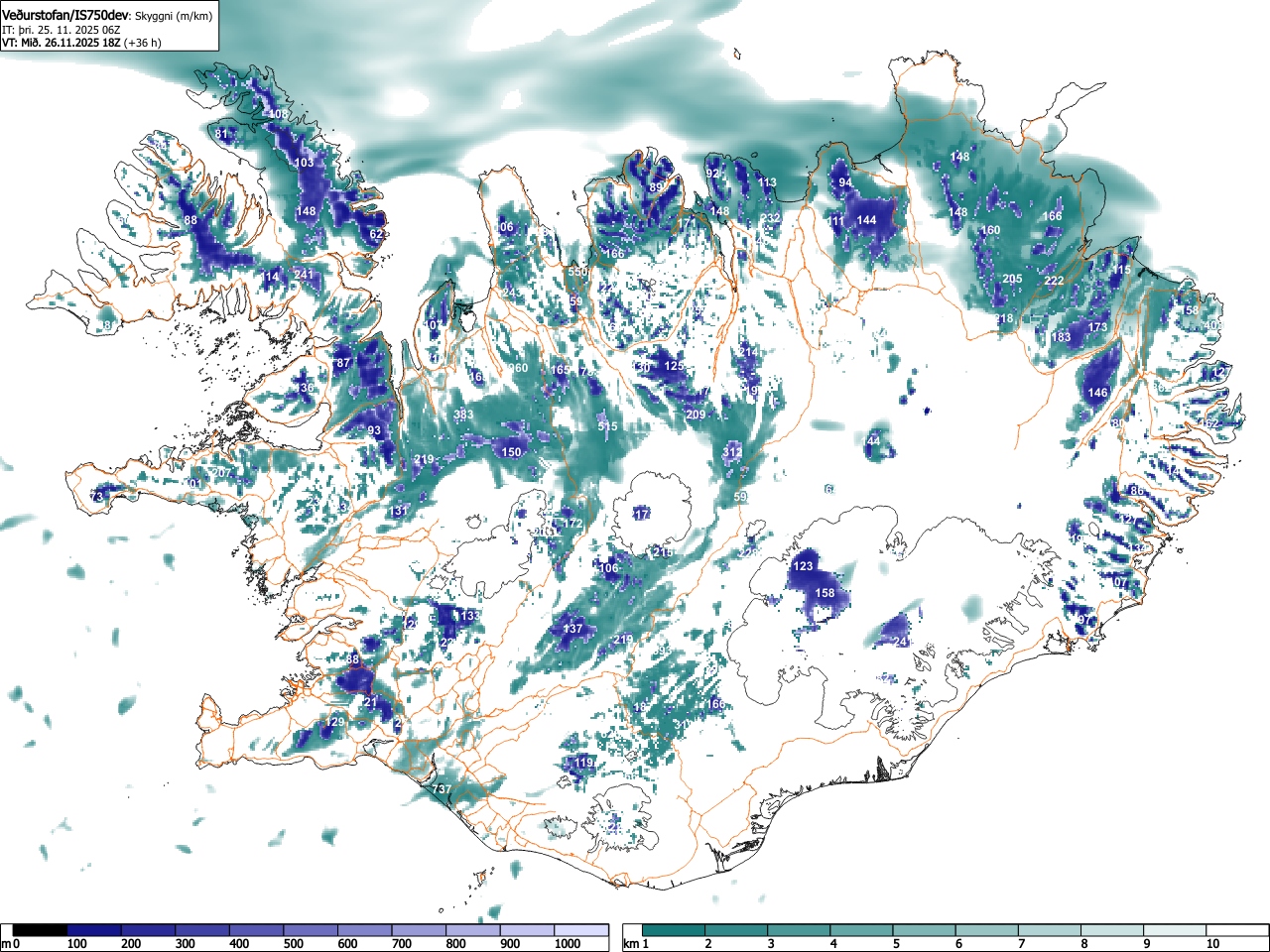Viewport: 1270px width, 952px height.
Task: Click the '241' visibility value in Westfjords
Action: point(304,275)
